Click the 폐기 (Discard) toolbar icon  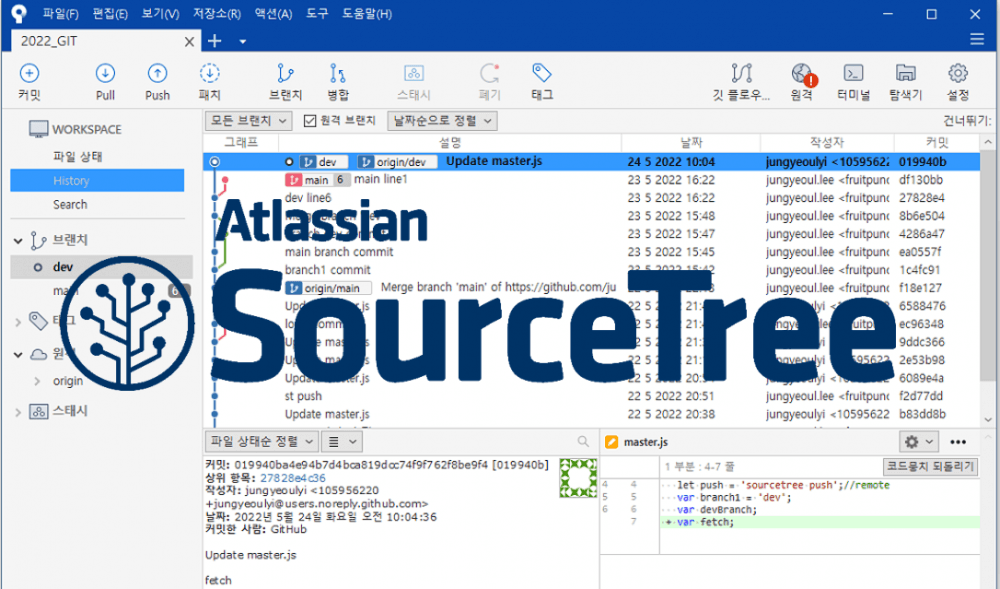[490, 73]
